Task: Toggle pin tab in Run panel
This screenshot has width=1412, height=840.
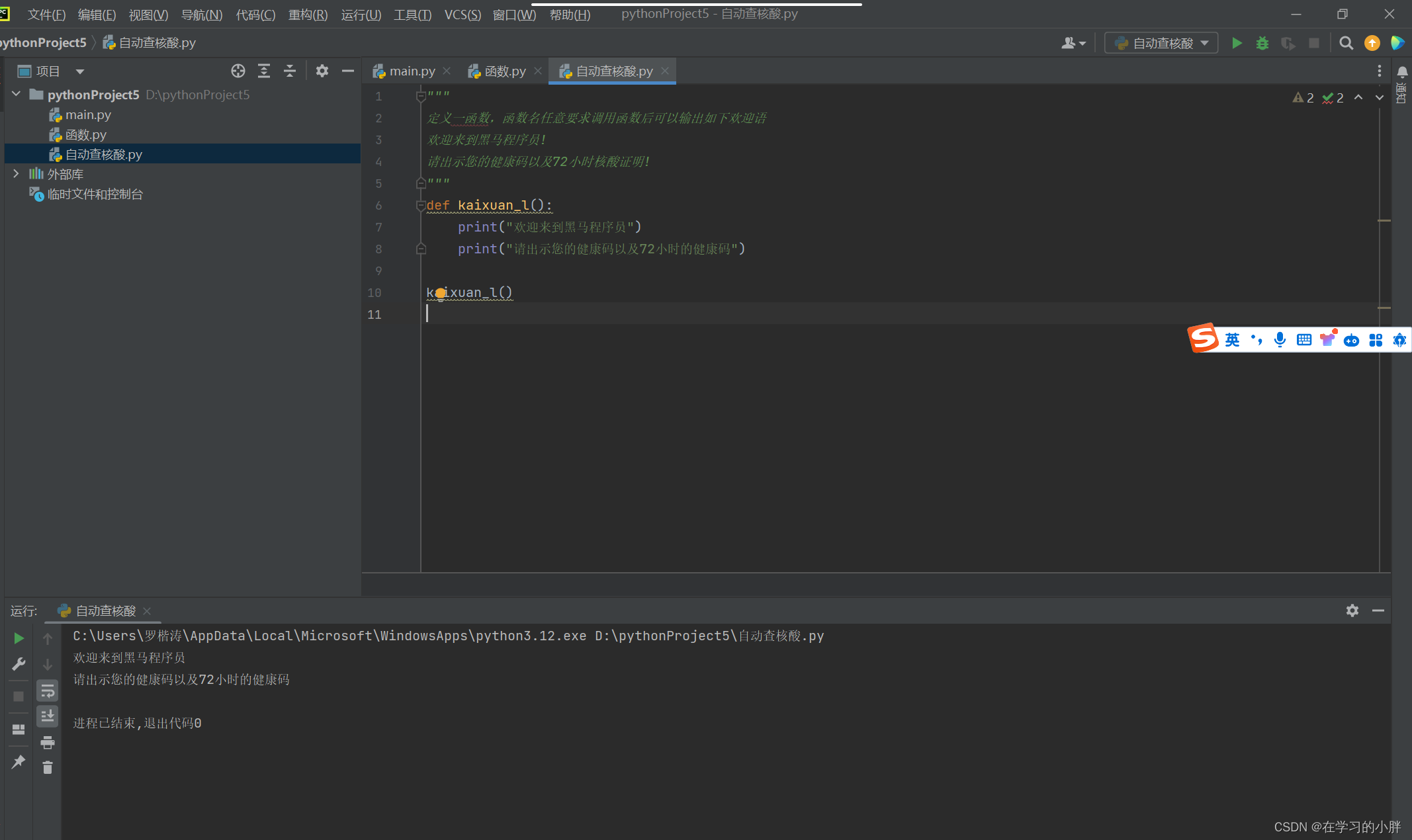Action: (19, 762)
